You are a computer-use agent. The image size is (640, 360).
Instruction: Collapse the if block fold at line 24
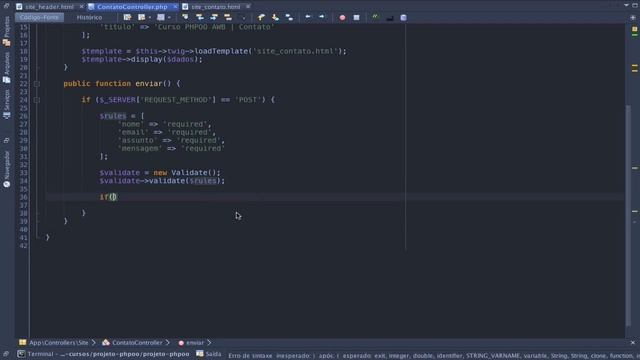(37, 100)
